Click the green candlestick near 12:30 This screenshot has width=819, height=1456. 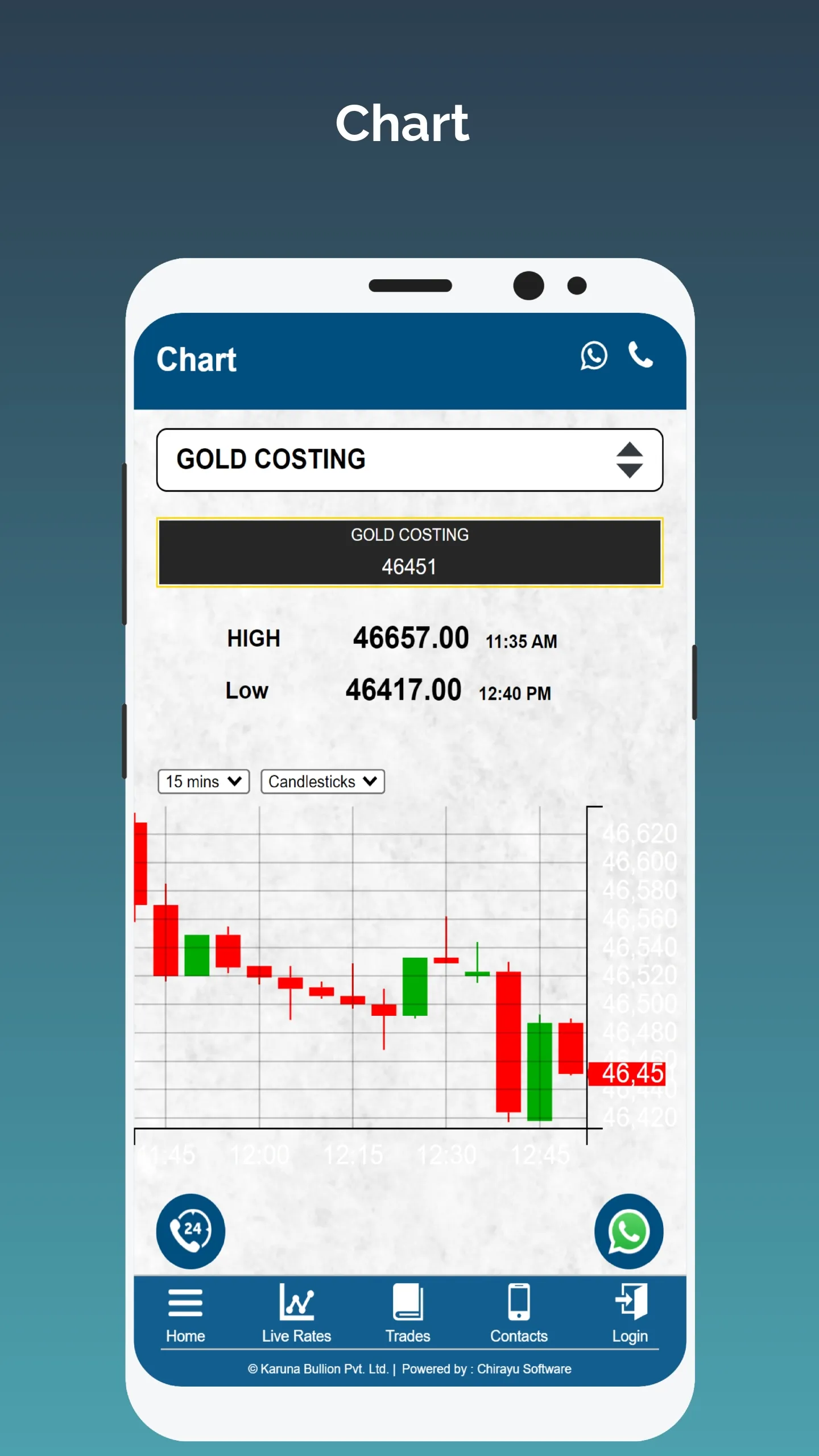pos(415,986)
